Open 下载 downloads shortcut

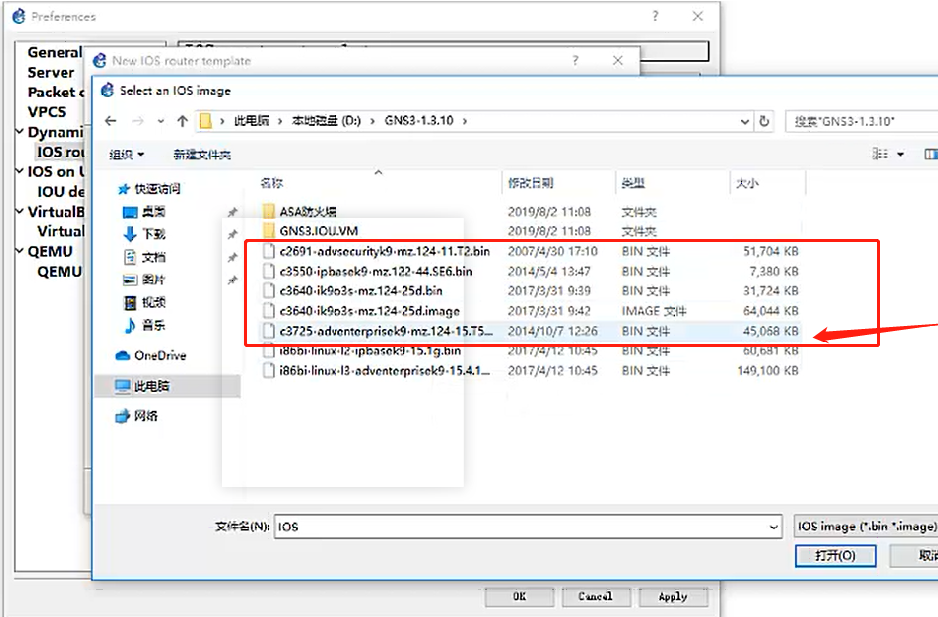[x=144, y=234]
